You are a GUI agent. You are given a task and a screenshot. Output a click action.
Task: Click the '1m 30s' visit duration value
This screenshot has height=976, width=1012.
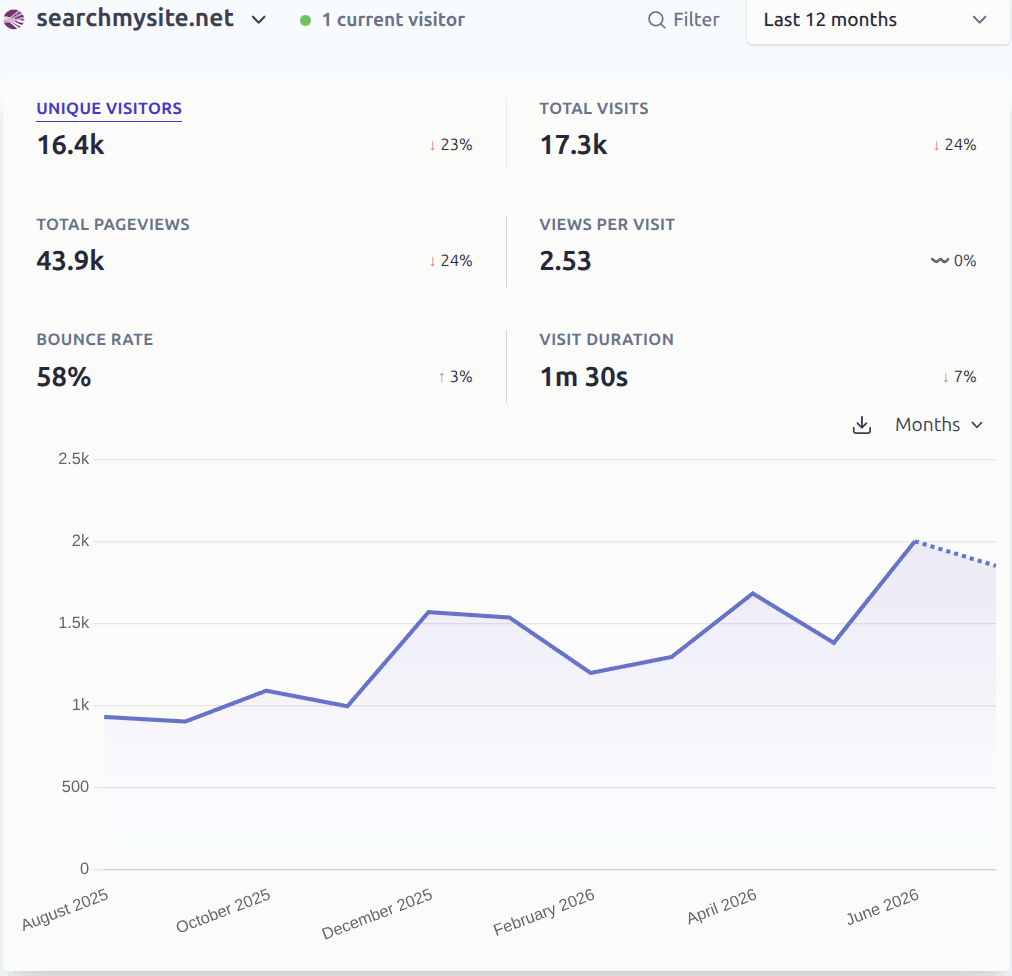584,377
